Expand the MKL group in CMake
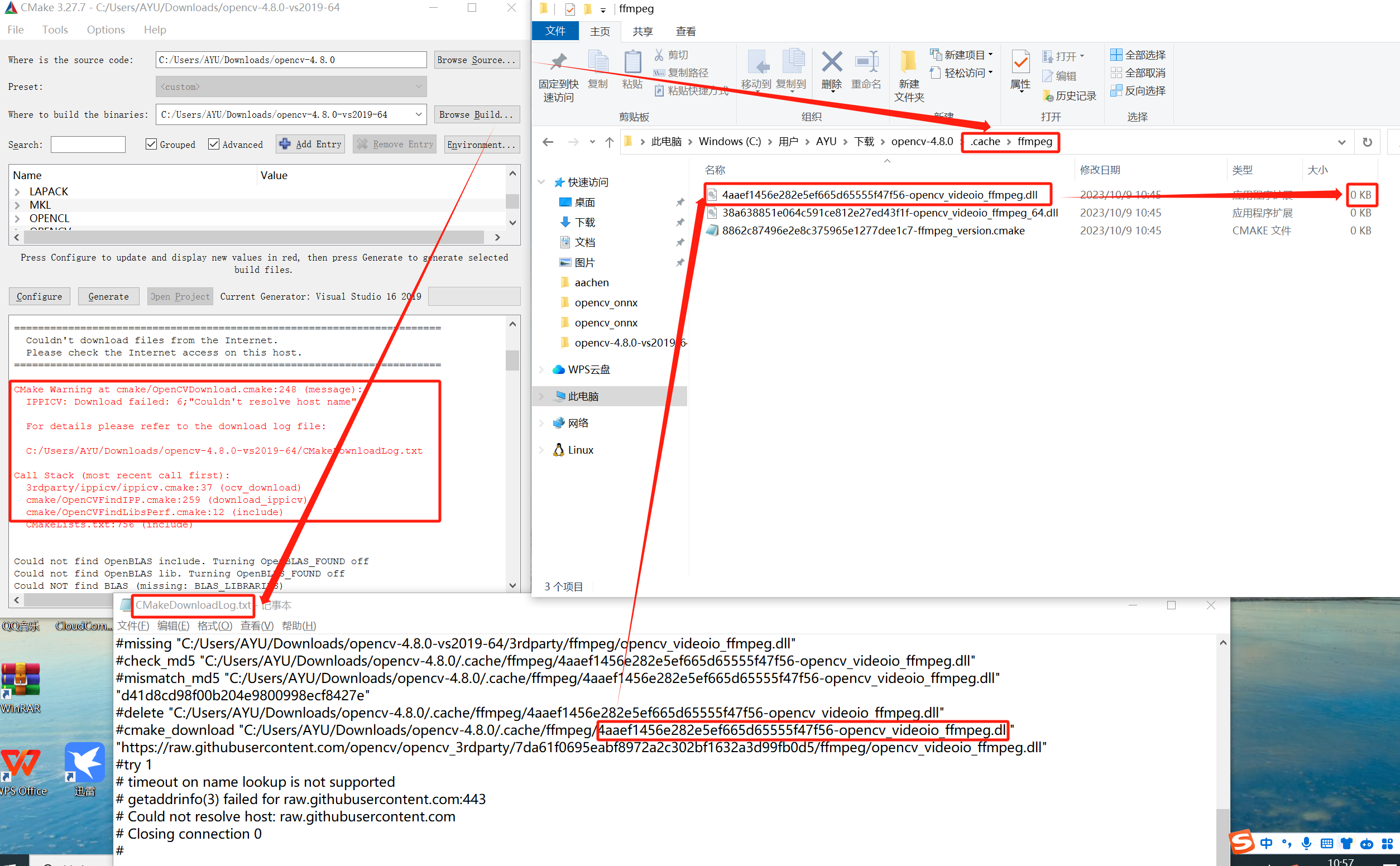 point(17,205)
